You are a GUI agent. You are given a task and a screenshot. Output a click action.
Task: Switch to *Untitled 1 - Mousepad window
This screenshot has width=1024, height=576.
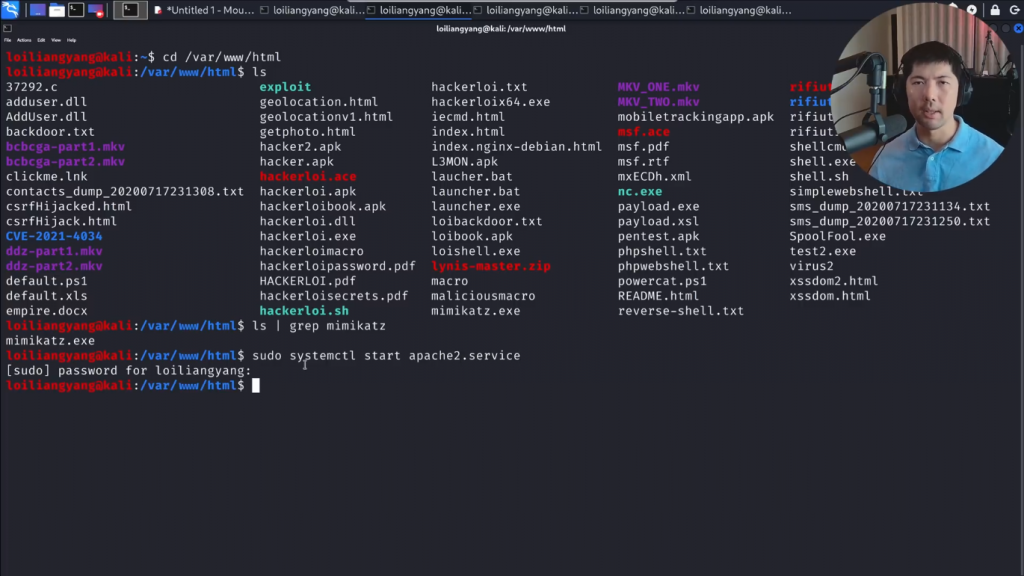(x=204, y=10)
